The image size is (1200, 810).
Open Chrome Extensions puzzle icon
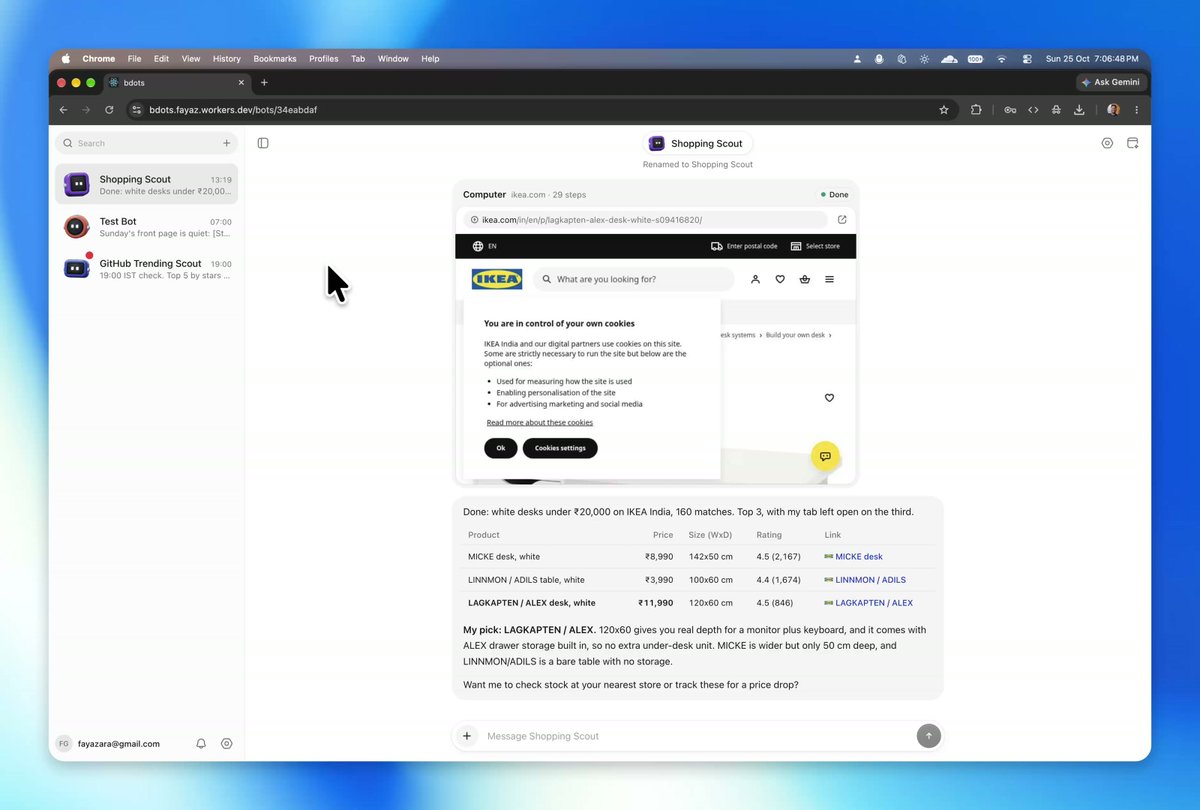point(976,110)
